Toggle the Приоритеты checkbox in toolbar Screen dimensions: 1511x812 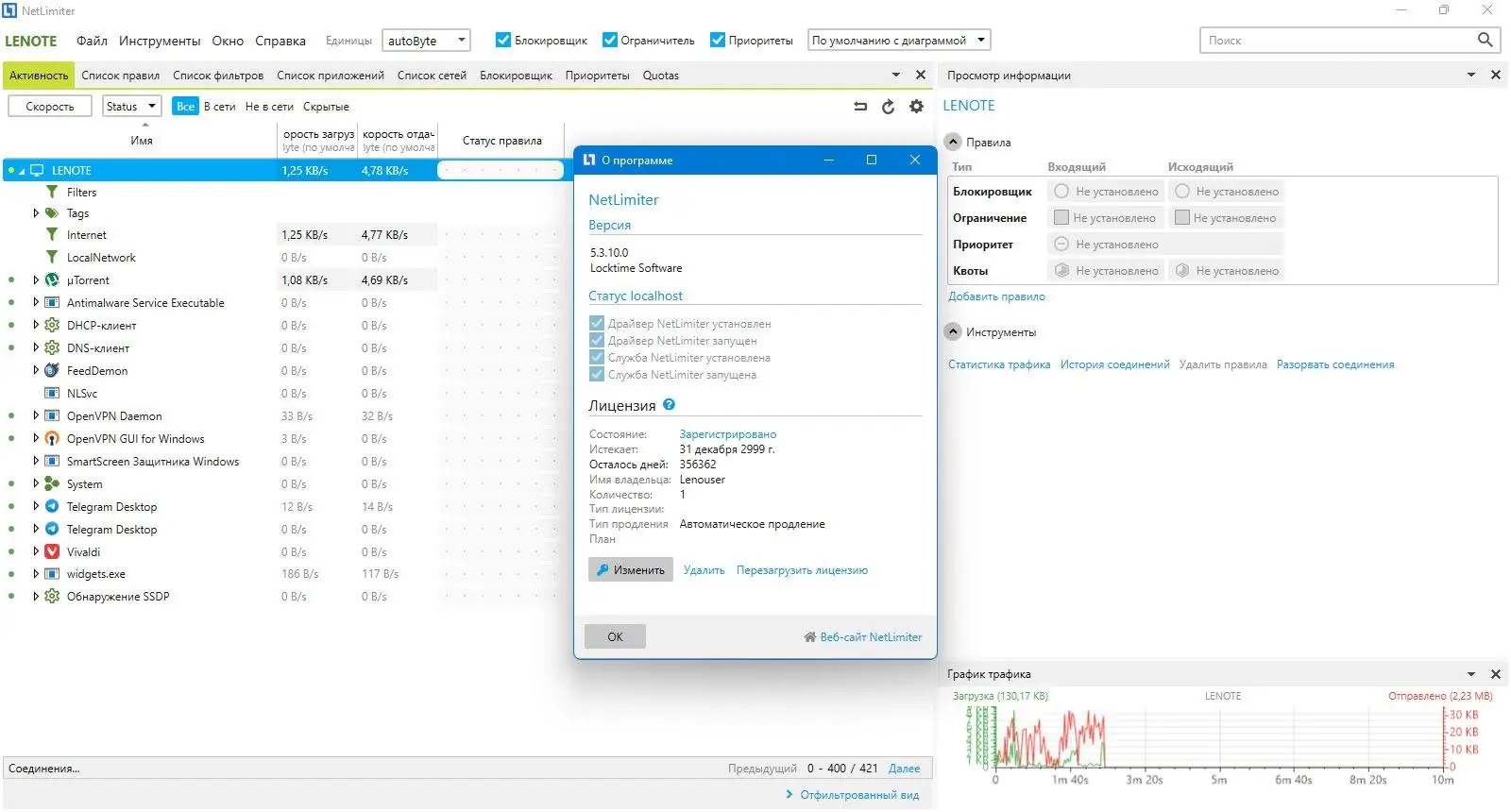coord(718,40)
